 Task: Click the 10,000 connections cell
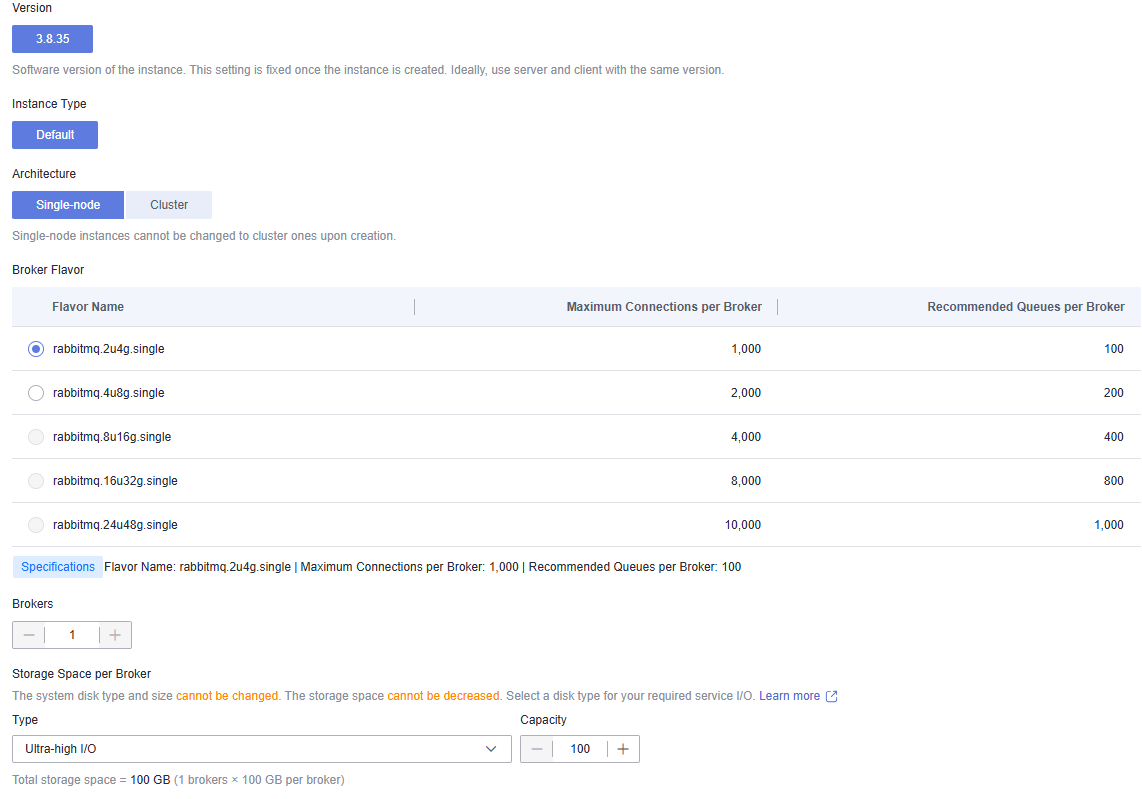point(743,524)
